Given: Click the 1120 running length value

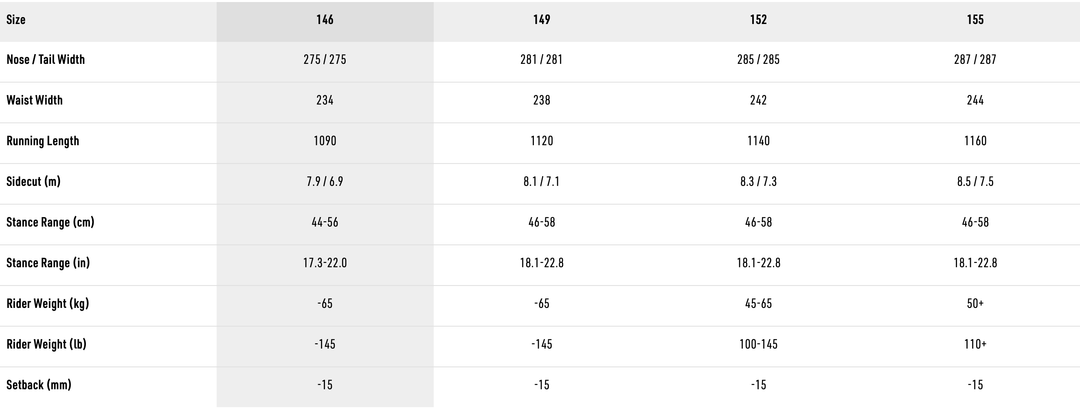Looking at the screenshot, I should pos(542,142).
